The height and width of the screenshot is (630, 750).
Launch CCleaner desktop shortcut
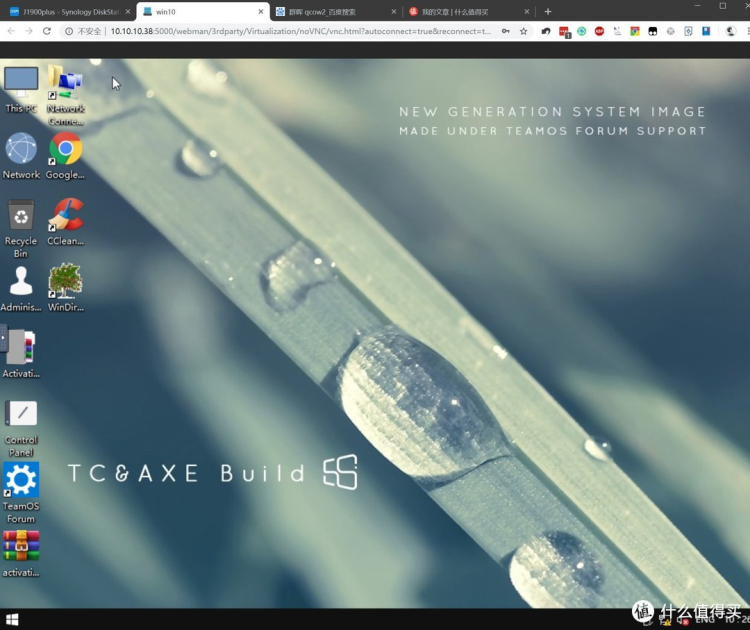(x=66, y=222)
